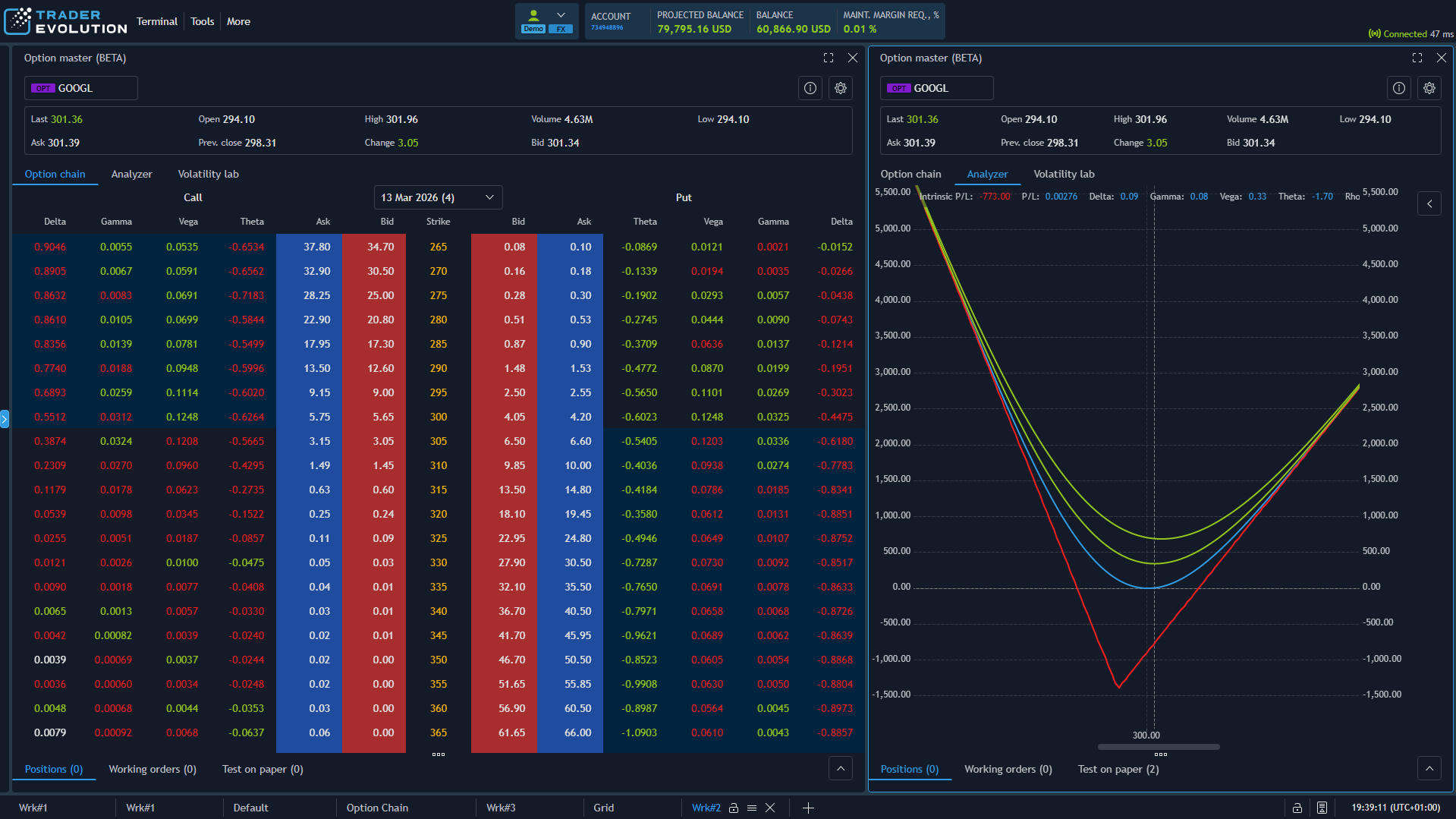This screenshot has height=819, width=1456.
Task: Open the 13 Mar 2026 expiration dropdown
Action: (437, 197)
